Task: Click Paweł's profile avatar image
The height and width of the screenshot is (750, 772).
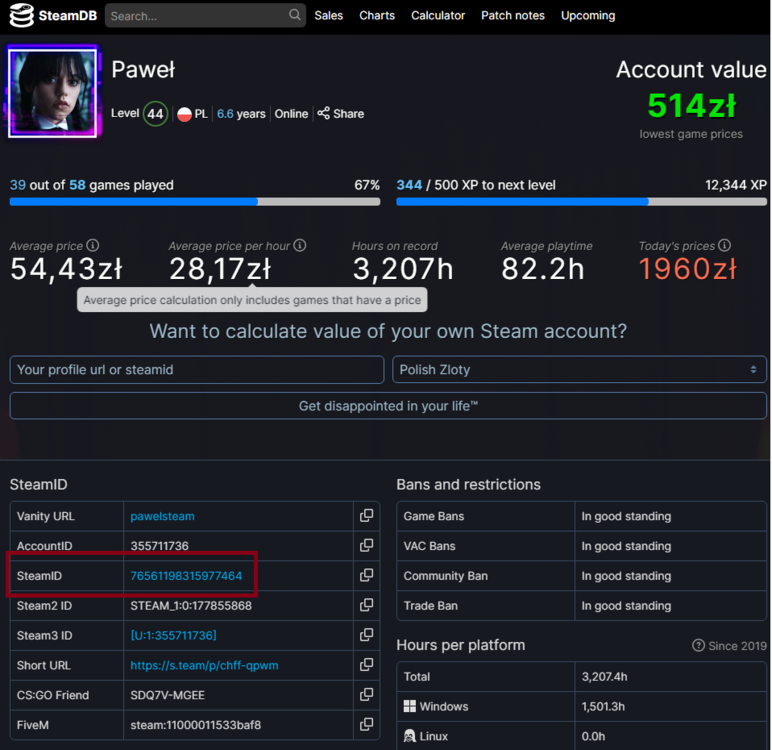Action: point(53,92)
